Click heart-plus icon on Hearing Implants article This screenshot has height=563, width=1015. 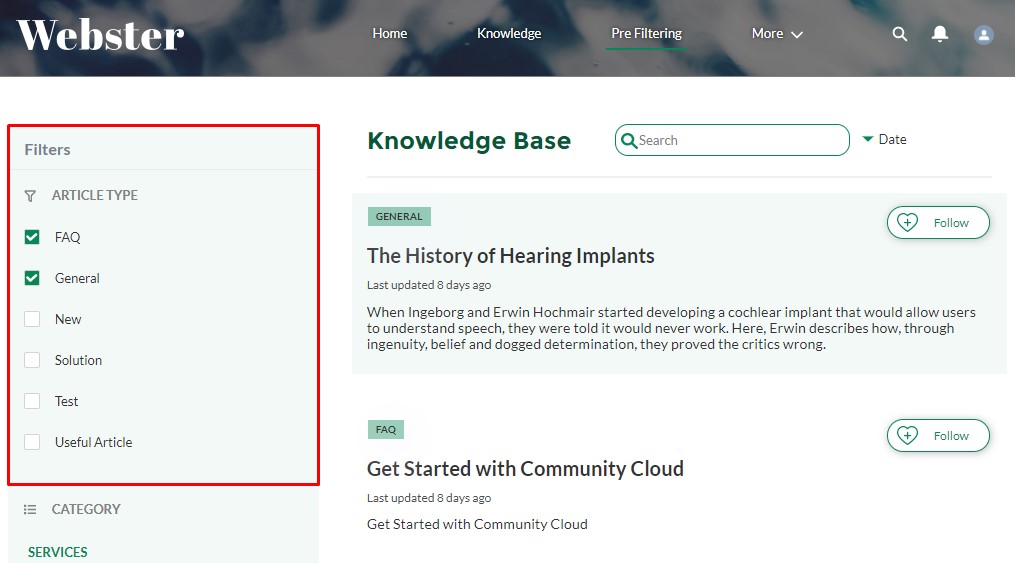pos(907,223)
